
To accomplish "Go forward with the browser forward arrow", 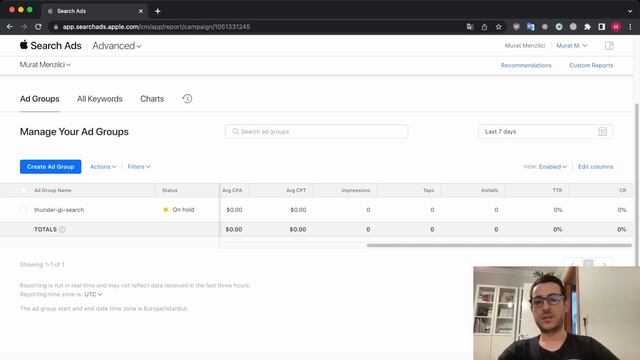I will tap(24, 27).
